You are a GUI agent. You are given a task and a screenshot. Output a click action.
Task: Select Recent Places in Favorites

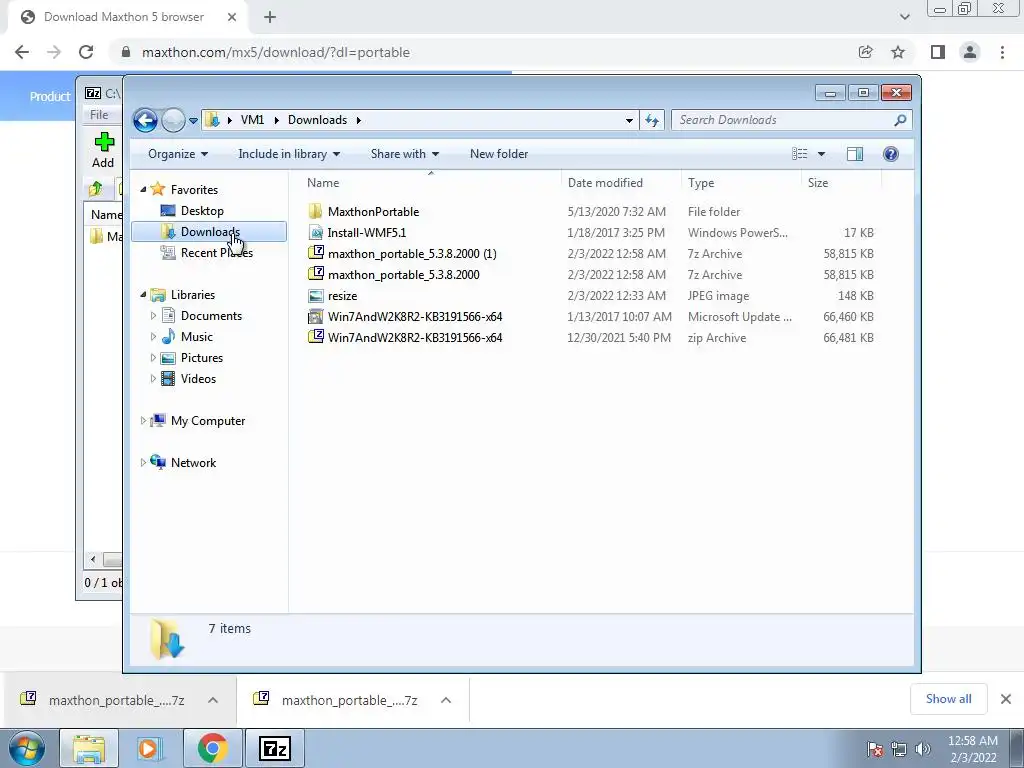[x=216, y=253]
